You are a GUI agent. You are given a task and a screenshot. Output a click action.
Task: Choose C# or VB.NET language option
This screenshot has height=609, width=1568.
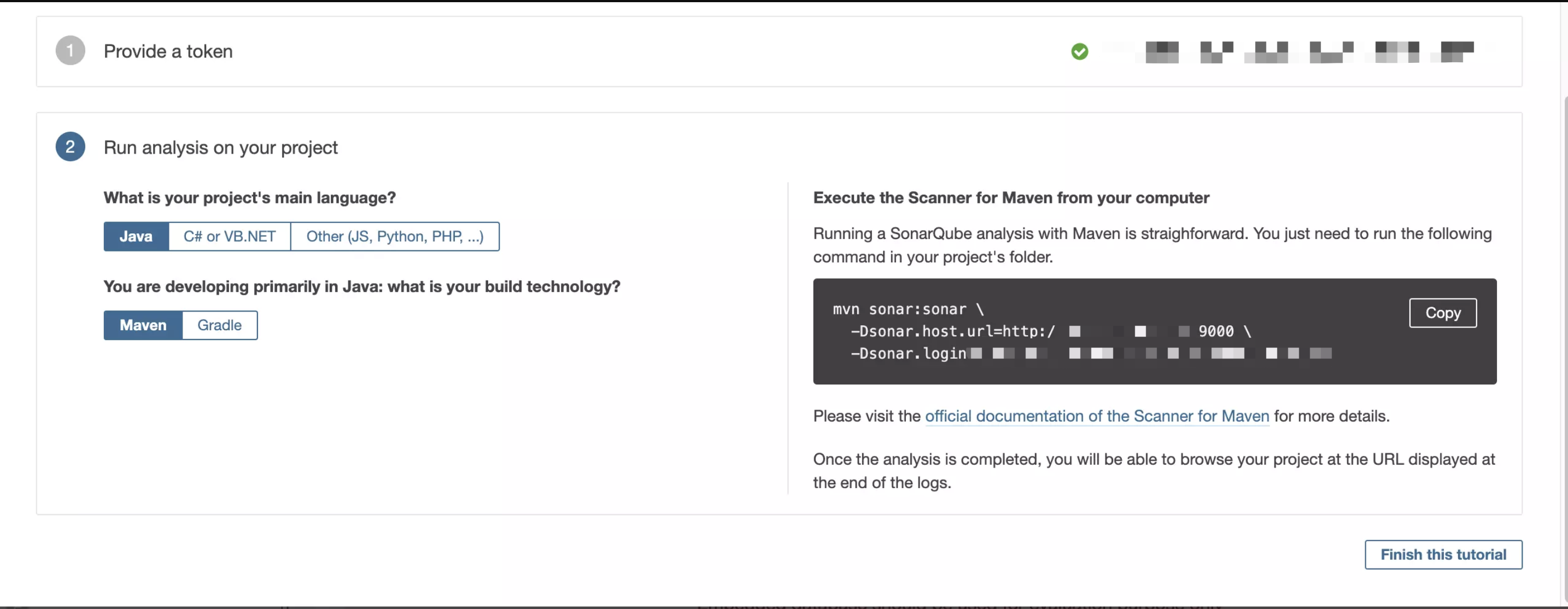point(230,236)
